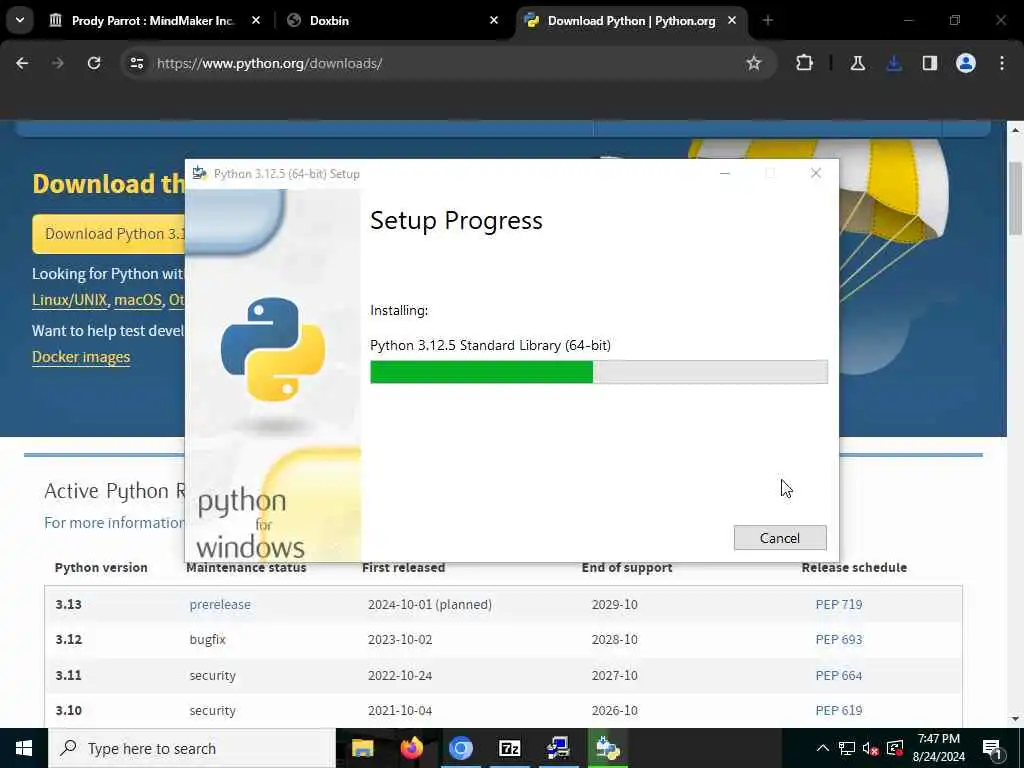Toggle the browser side panel

click(930, 63)
